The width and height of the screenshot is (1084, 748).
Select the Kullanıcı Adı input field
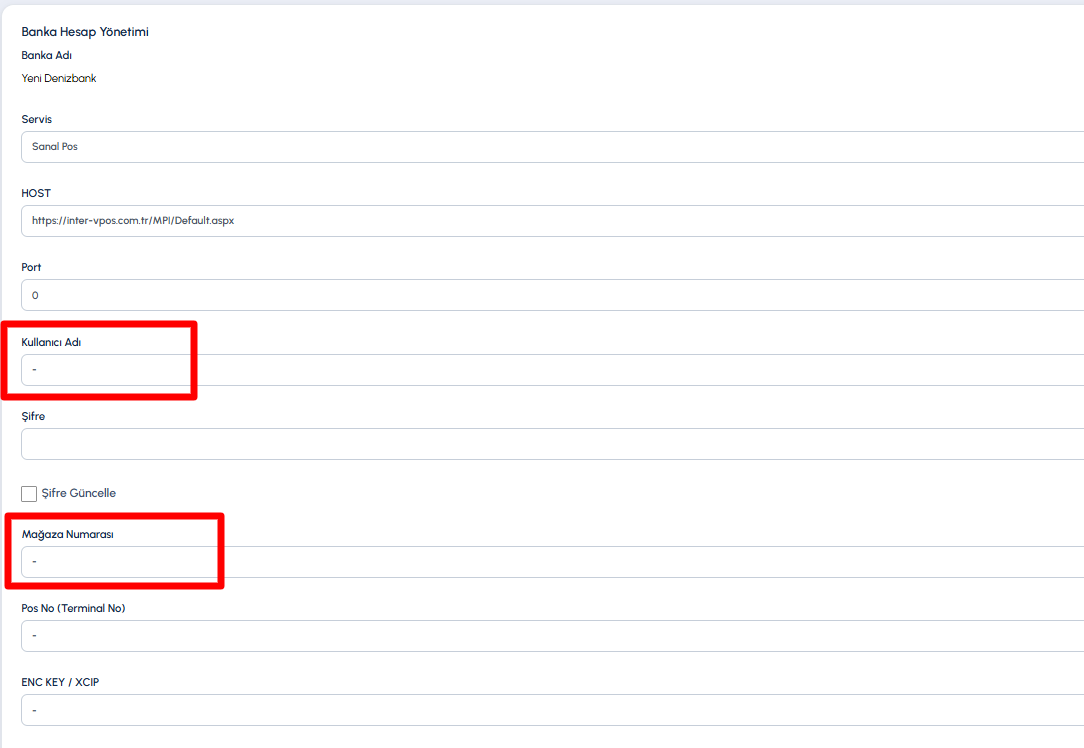pos(552,370)
